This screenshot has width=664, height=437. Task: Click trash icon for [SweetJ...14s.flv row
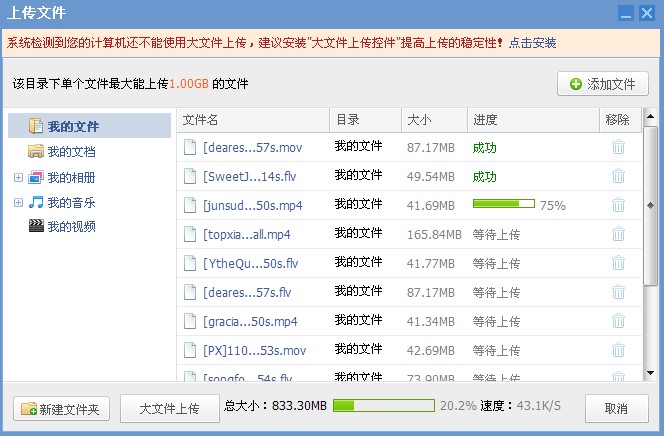[x=618, y=176]
